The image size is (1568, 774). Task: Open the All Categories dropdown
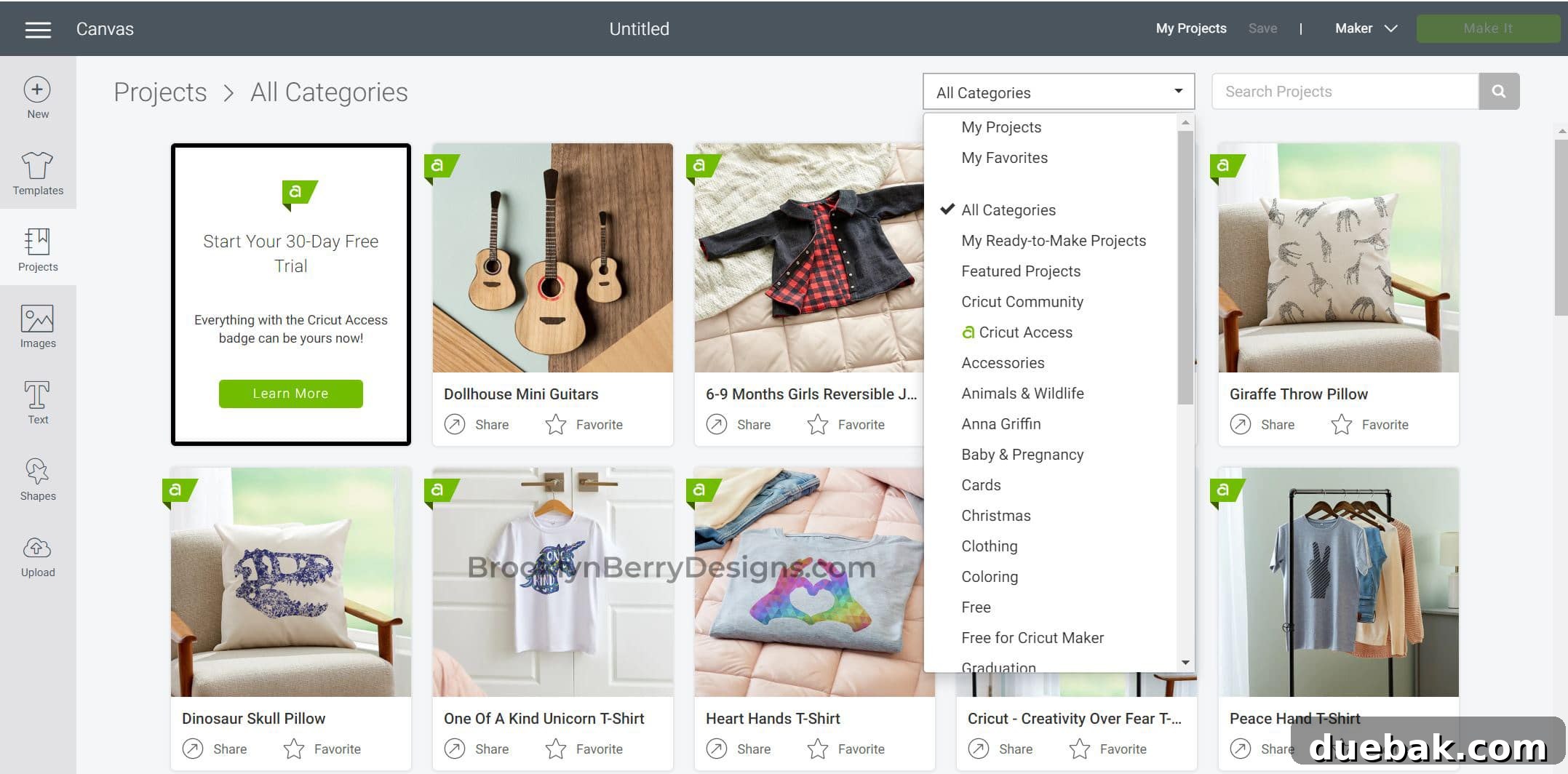click(x=1059, y=92)
